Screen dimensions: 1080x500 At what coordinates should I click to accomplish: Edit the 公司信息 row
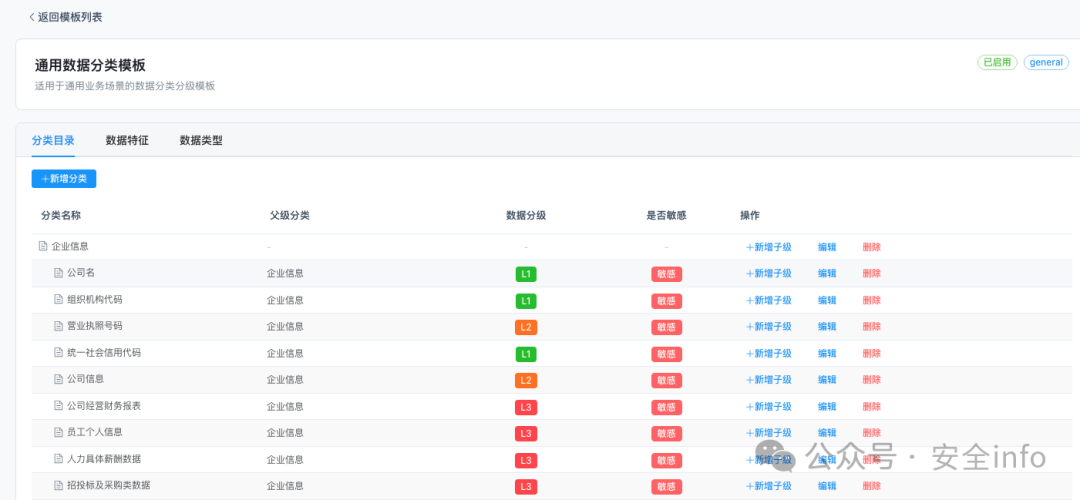(x=827, y=379)
